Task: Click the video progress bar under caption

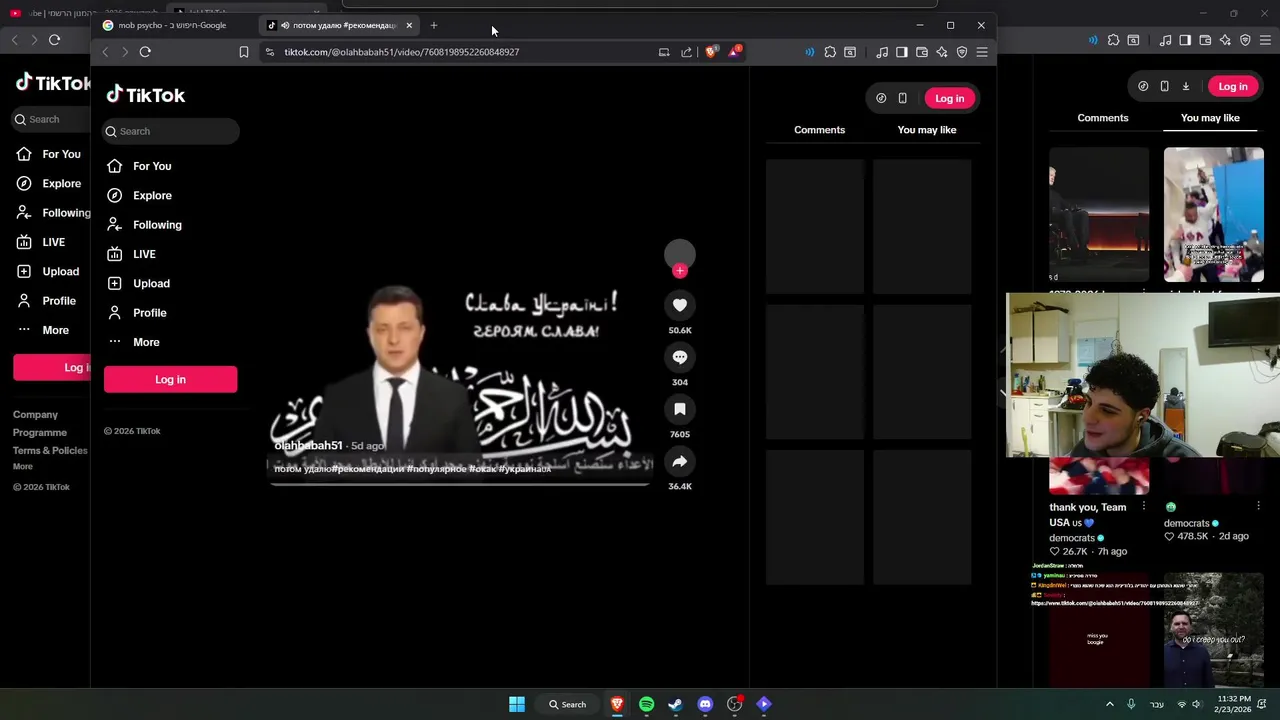Action: [x=461, y=484]
